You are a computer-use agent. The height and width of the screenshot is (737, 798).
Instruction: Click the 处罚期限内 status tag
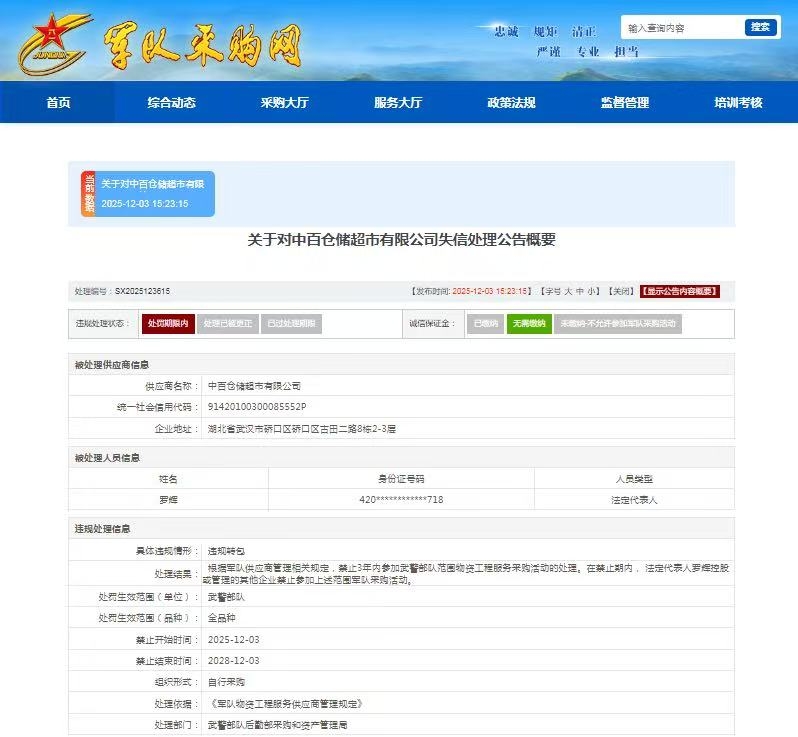coord(168,323)
